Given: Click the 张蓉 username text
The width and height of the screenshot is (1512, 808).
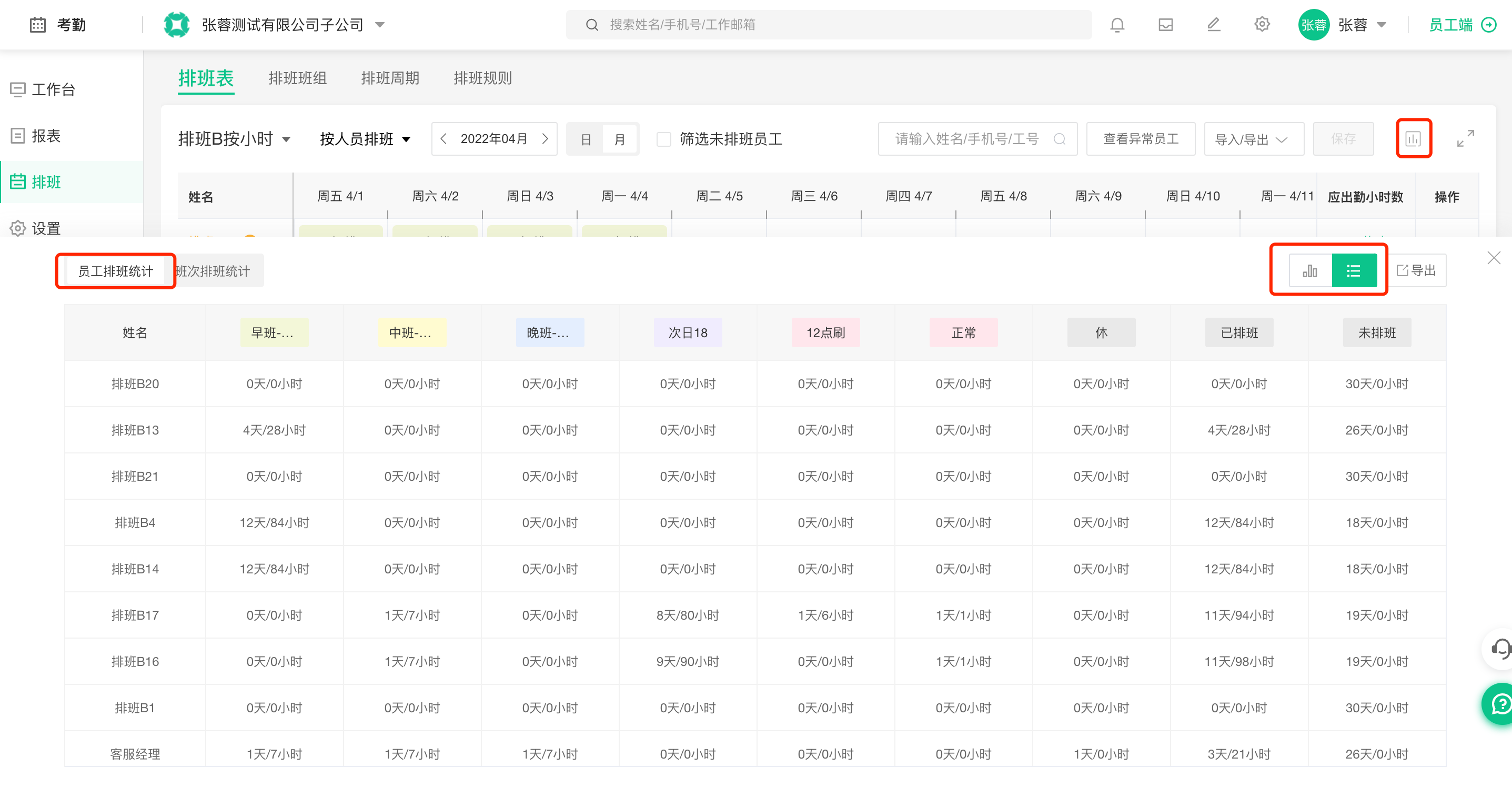Looking at the screenshot, I should click(1353, 25).
